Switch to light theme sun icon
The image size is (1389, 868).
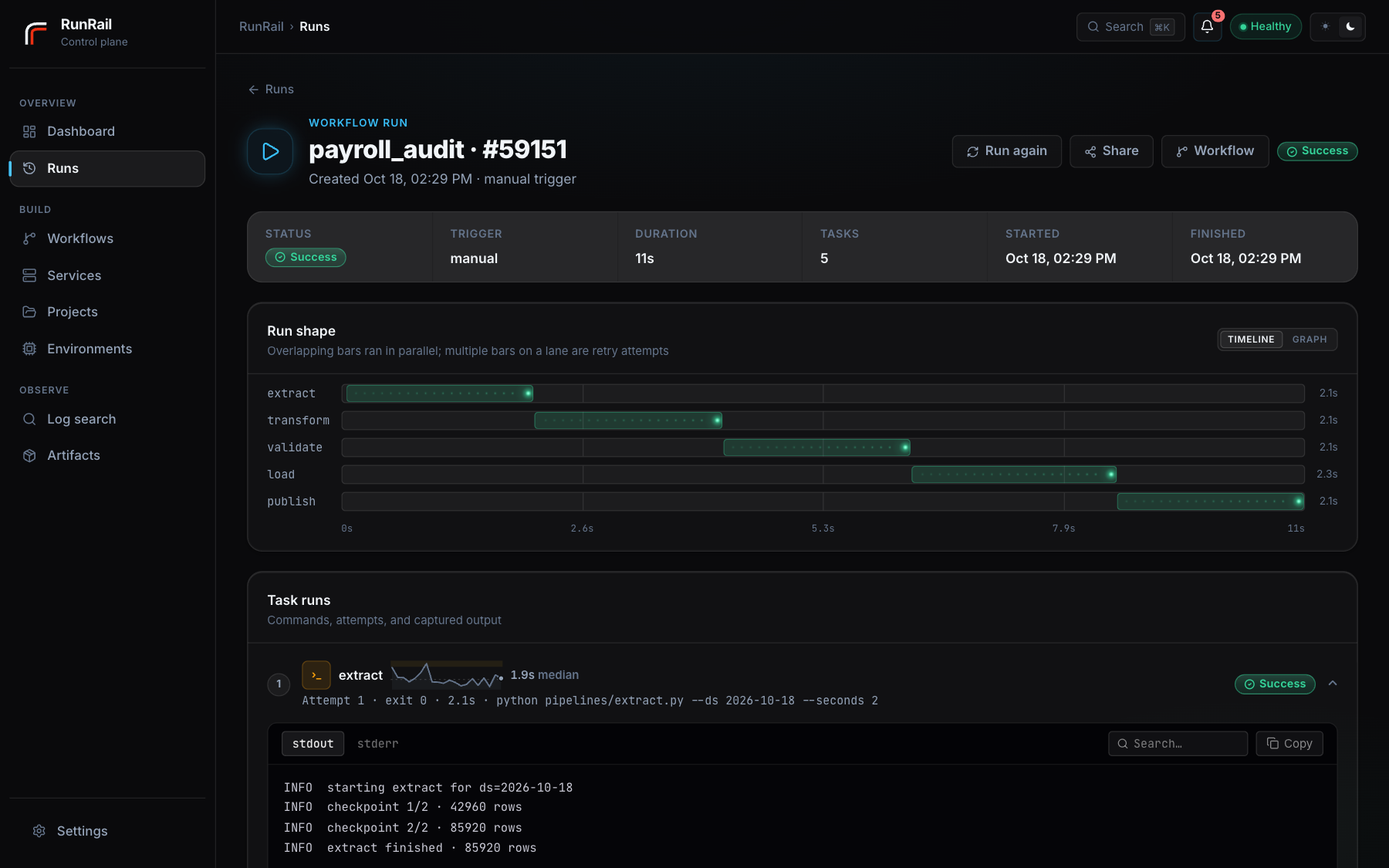coord(1325,27)
